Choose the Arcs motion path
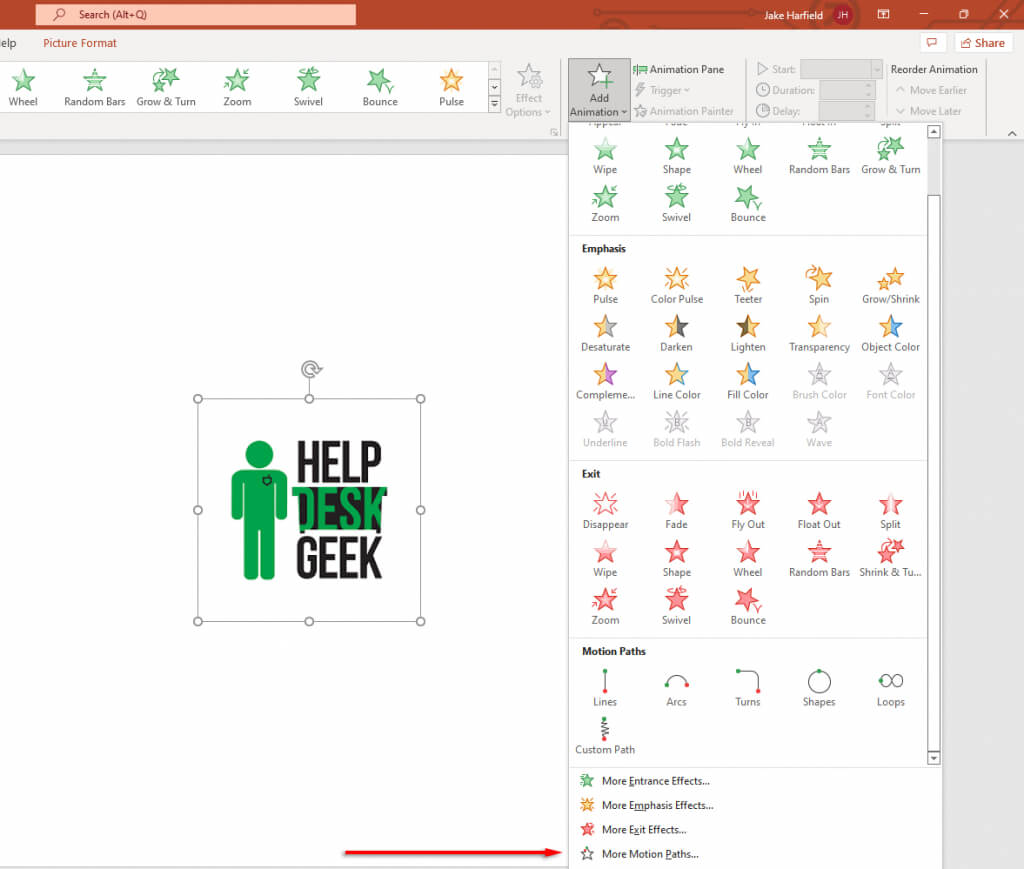 tap(677, 688)
